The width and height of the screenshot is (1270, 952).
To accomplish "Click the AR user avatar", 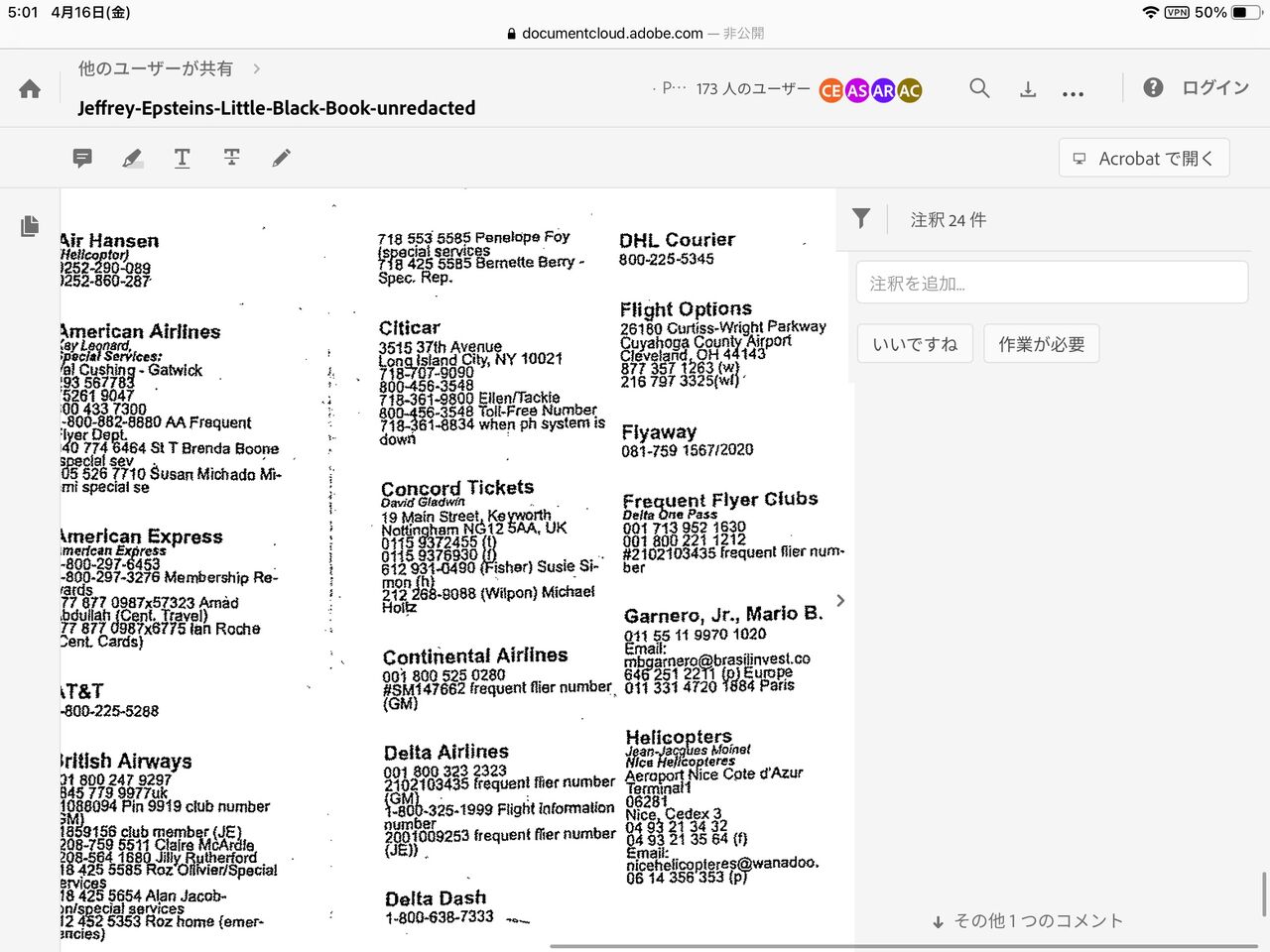I will (x=883, y=90).
